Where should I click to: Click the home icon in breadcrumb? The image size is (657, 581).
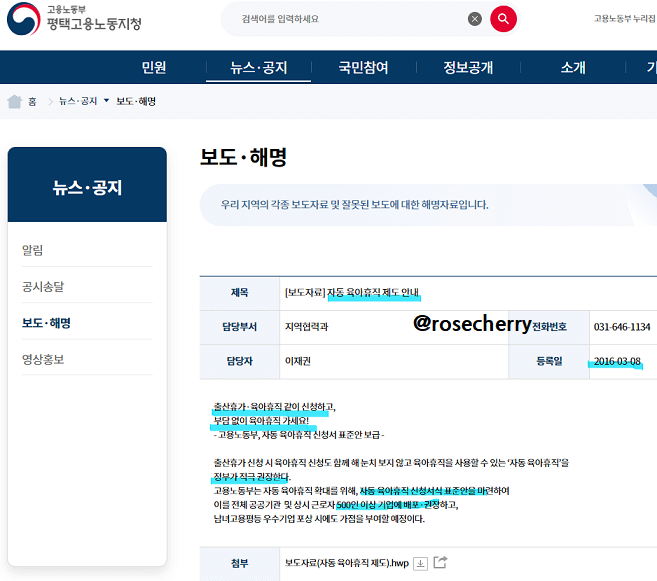click(15, 101)
